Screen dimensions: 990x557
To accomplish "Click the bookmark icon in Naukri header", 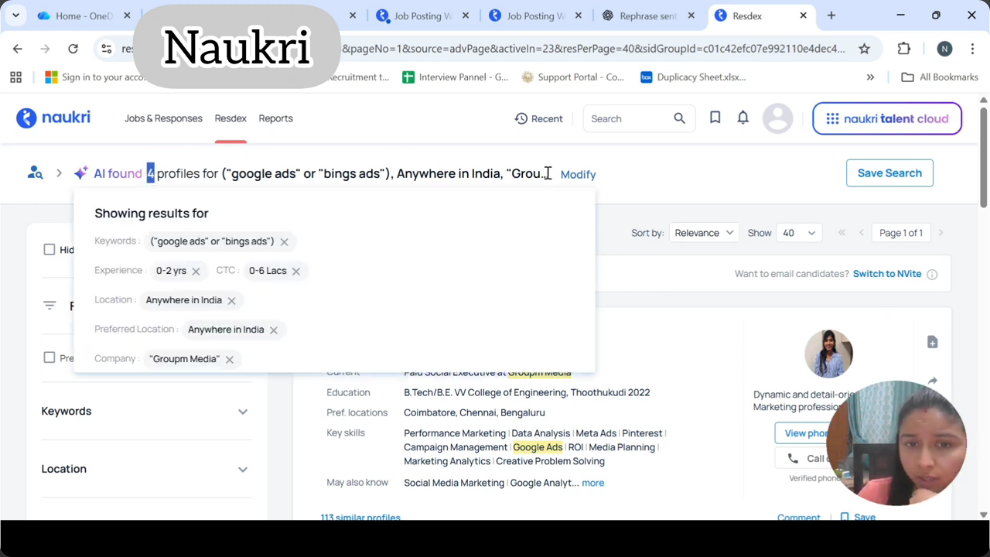I will pos(715,118).
